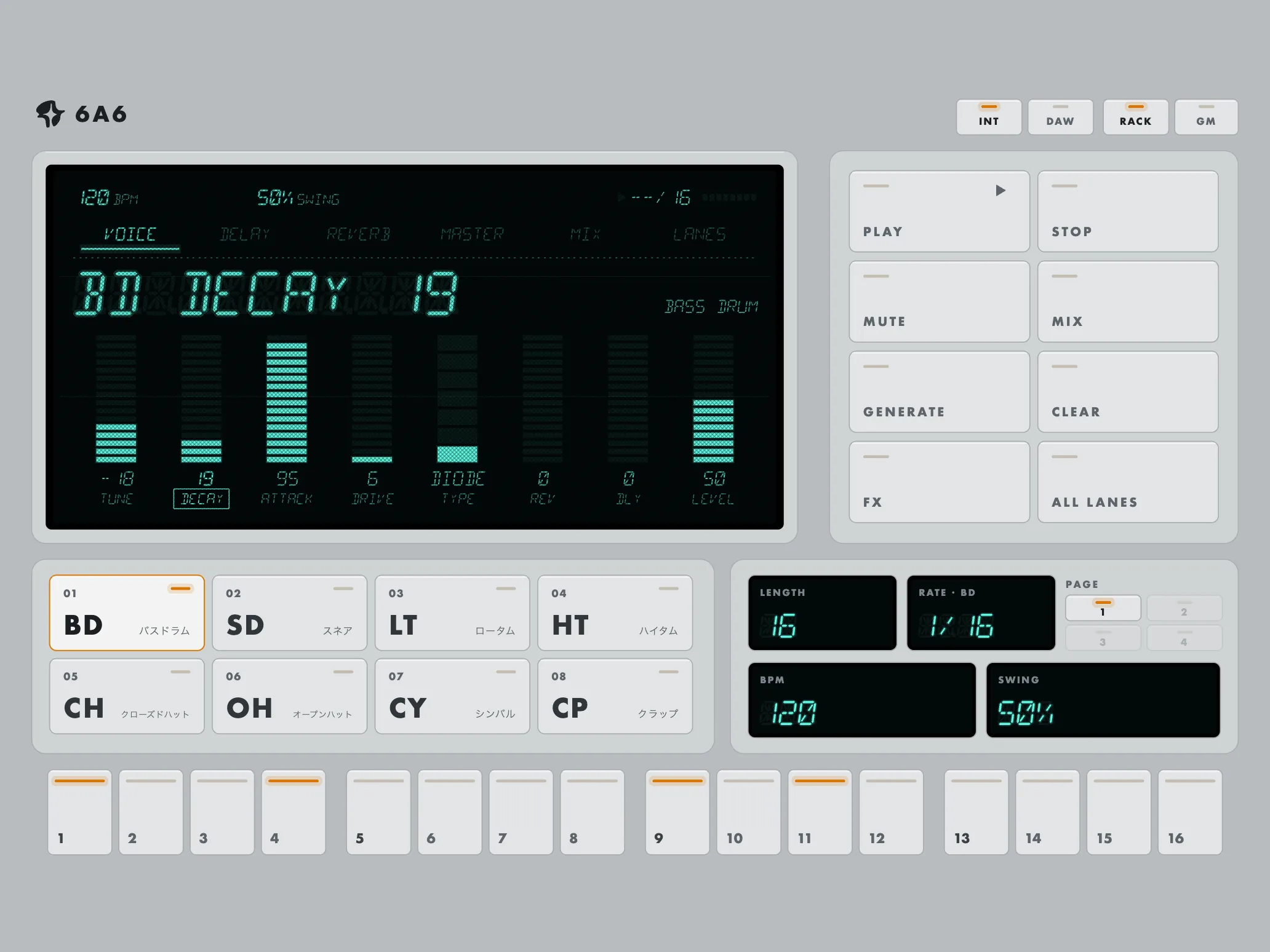This screenshot has height=952, width=1270.
Task: Open the MIX pad
Action: click(1127, 301)
